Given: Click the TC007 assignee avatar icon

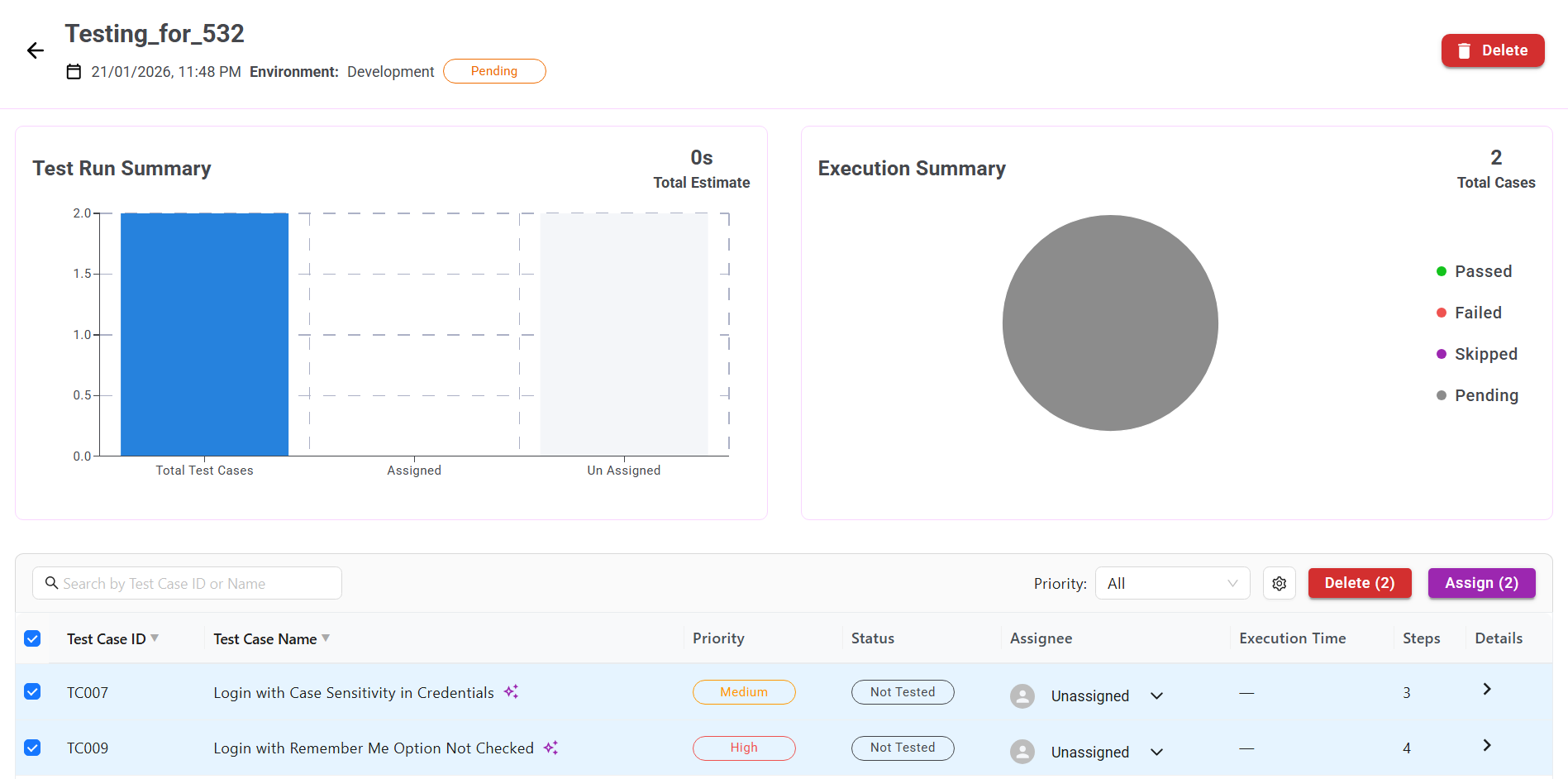Looking at the screenshot, I should (x=1022, y=696).
